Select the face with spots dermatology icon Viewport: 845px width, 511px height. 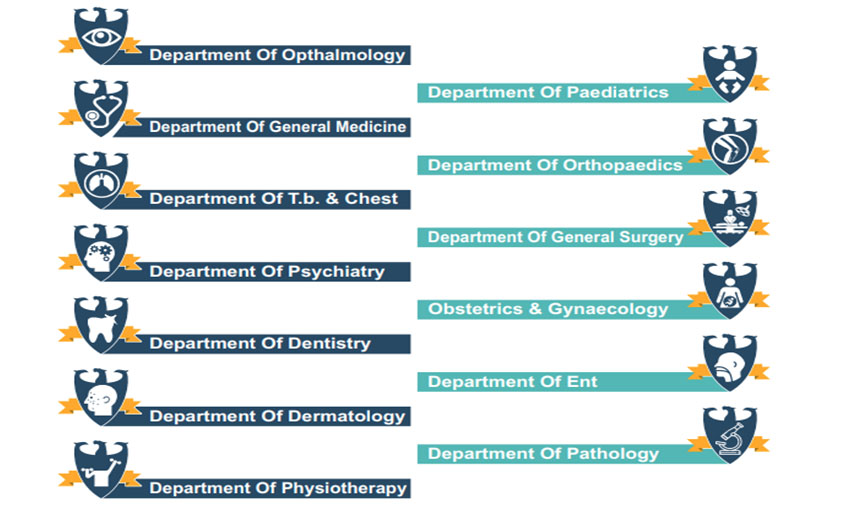101,397
